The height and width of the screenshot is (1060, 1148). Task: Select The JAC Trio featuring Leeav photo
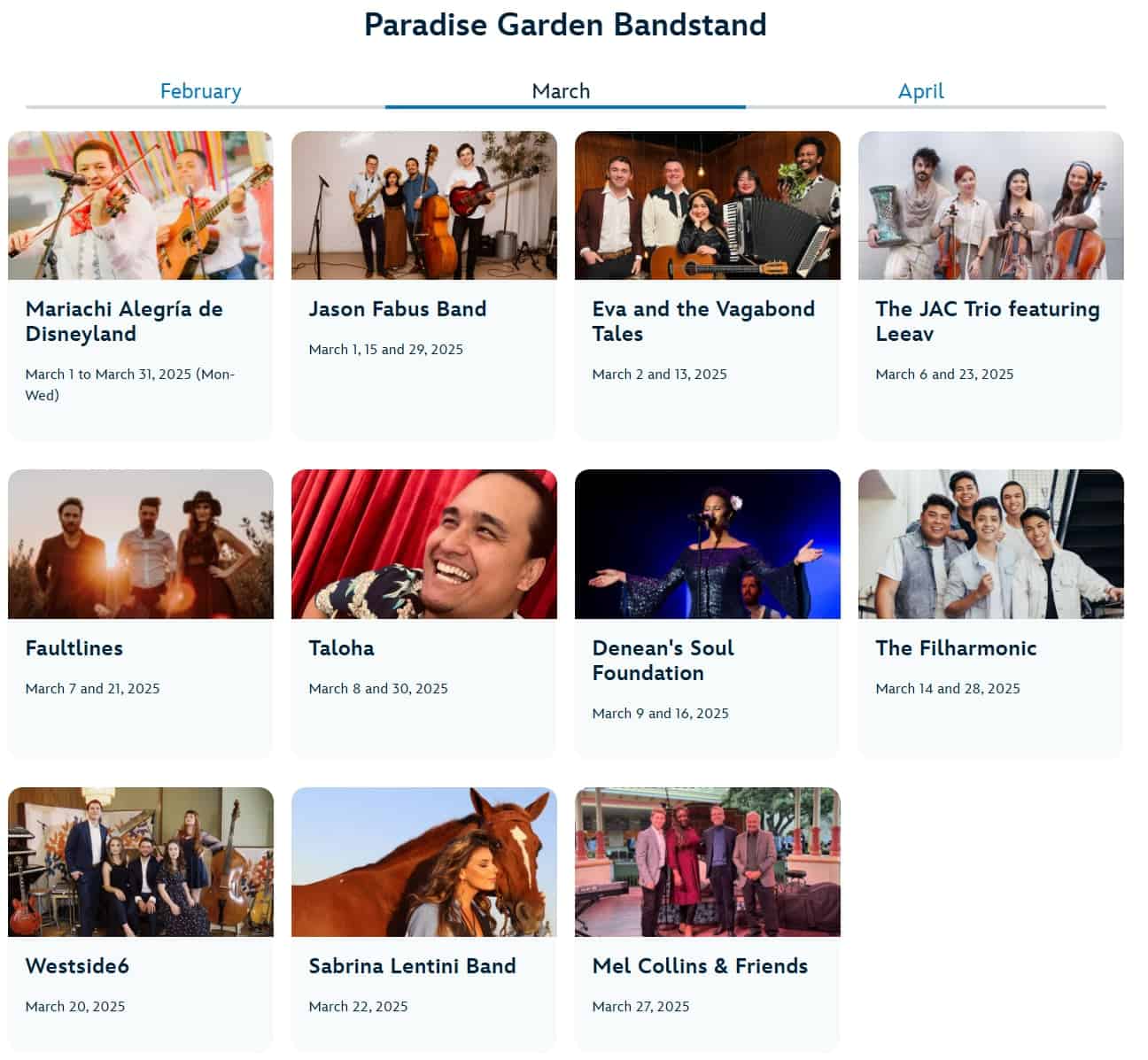991,205
